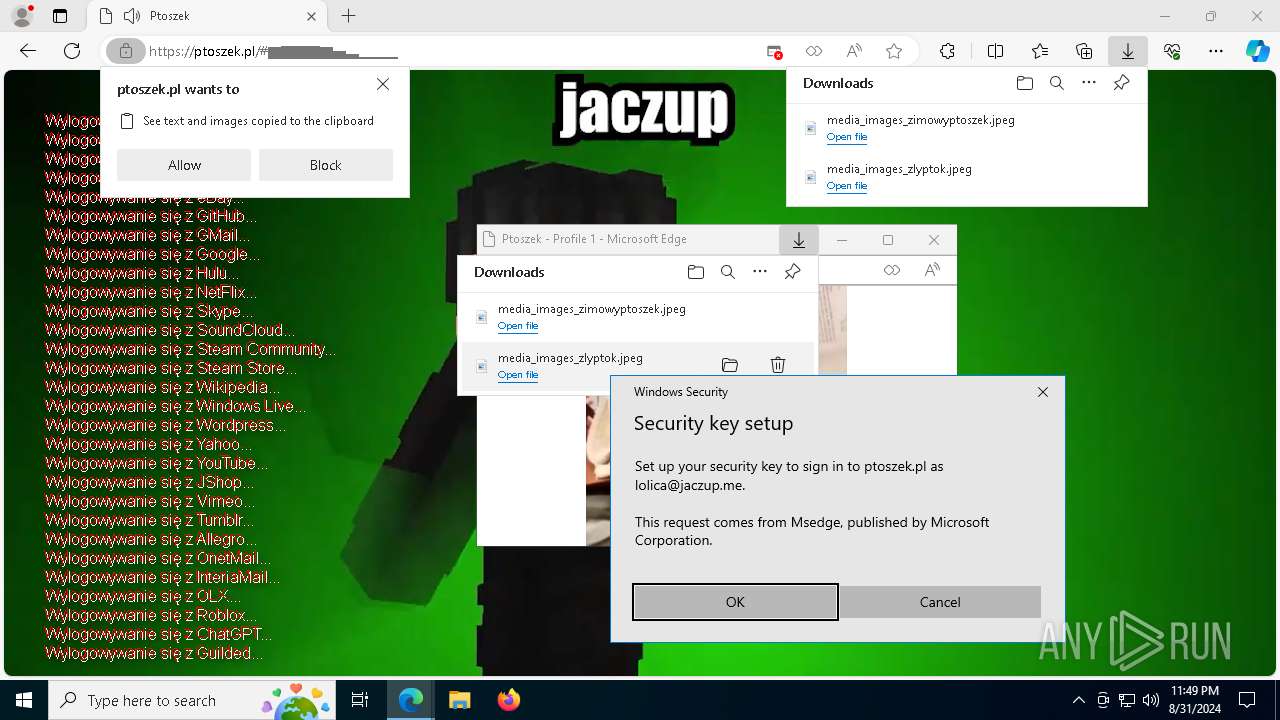Viewport: 1280px width, 720px height.
Task: Show hidden system tray icons
Action: [x=1078, y=700]
